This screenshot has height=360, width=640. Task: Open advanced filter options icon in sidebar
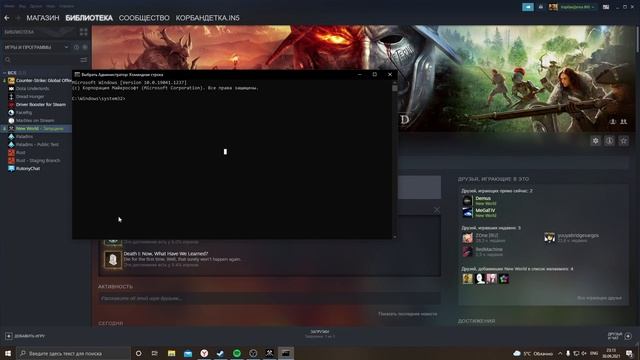coord(84,60)
